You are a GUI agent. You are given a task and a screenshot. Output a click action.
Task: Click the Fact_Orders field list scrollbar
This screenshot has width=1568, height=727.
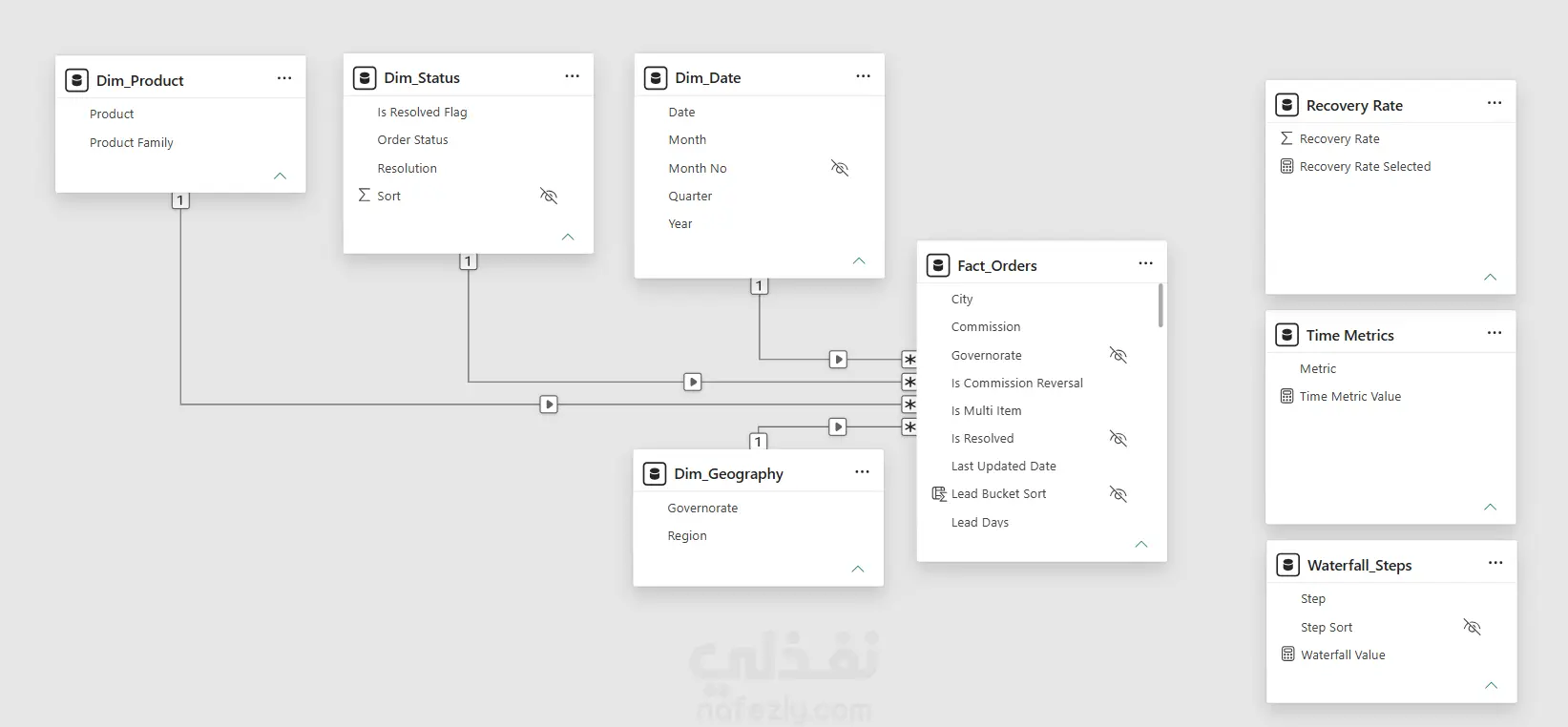[1160, 305]
